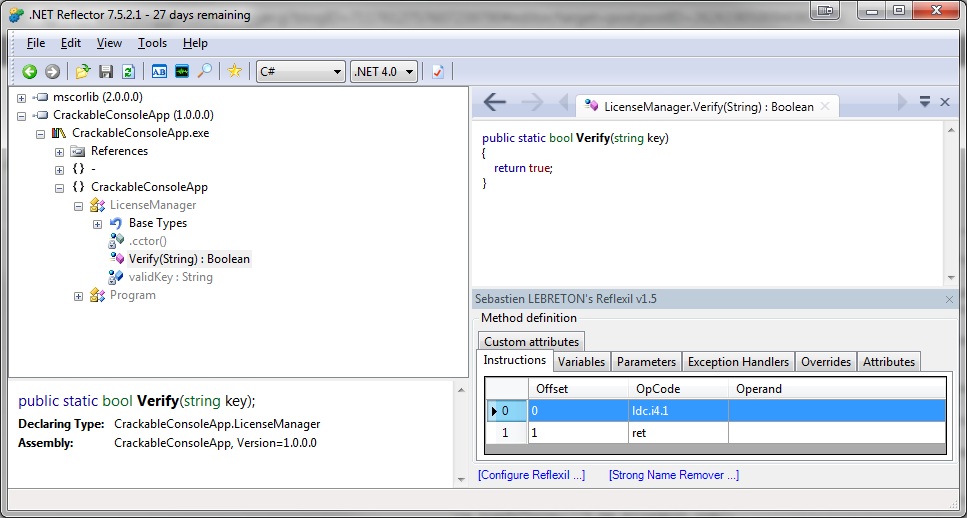Click the Save floppy disk toolbar icon
967x518 pixels.
pyautogui.click(x=106, y=72)
